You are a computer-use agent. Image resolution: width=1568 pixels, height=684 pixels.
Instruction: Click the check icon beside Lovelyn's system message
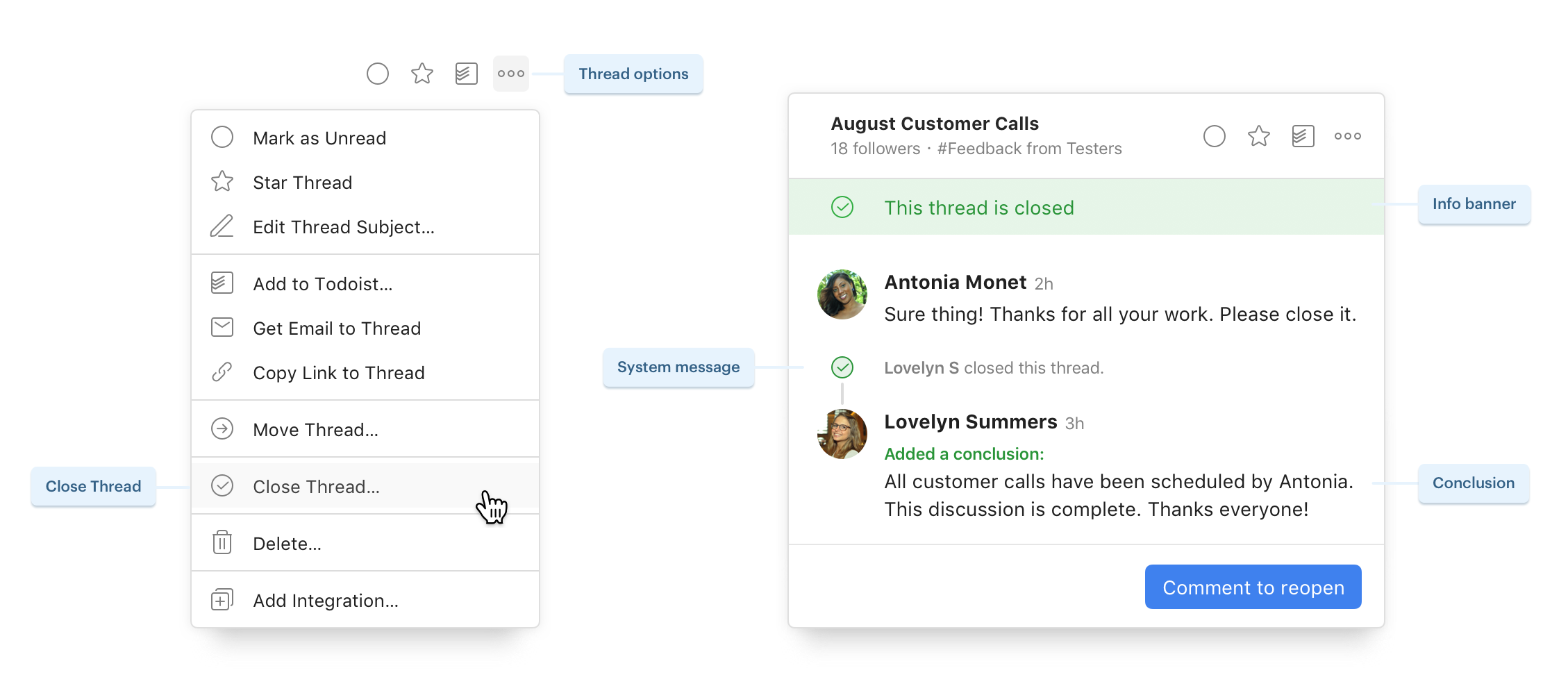point(842,367)
